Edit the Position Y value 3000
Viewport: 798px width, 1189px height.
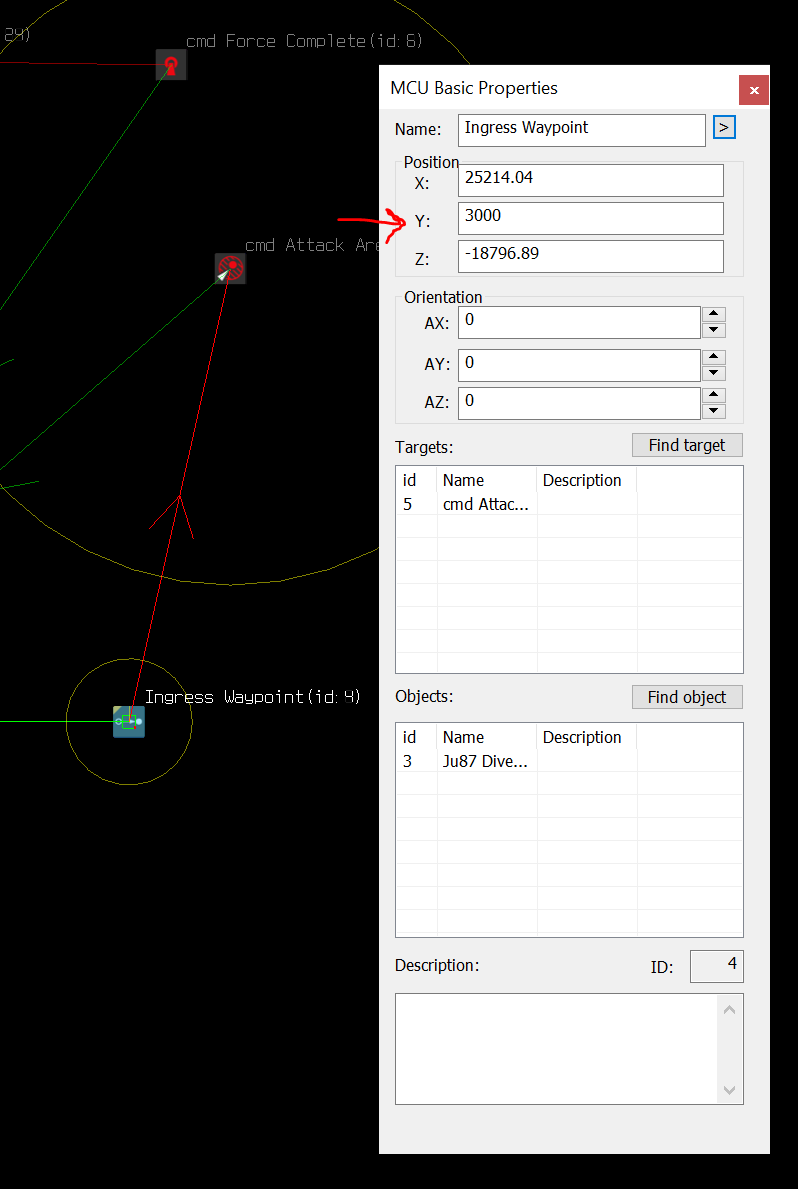click(x=591, y=218)
